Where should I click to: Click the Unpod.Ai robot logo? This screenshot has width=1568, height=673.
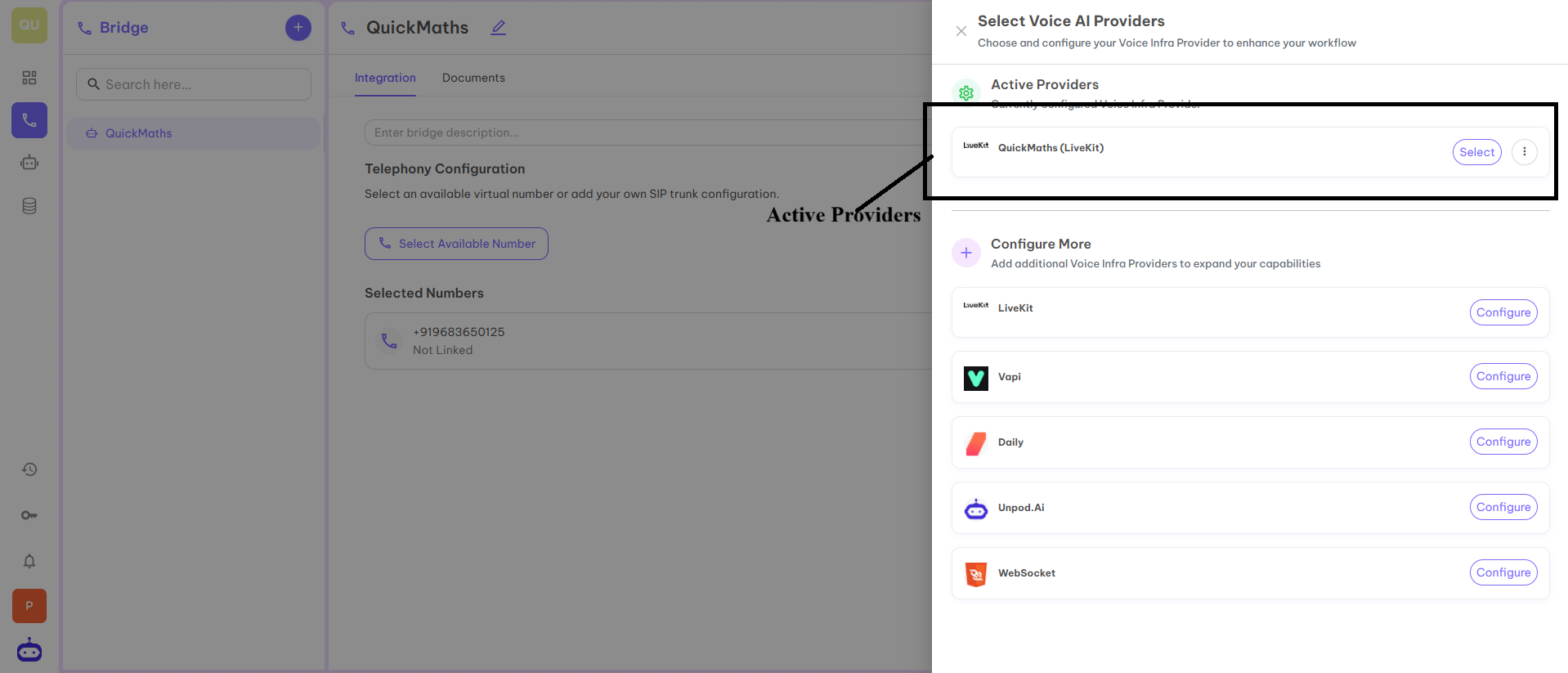tap(976, 509)
